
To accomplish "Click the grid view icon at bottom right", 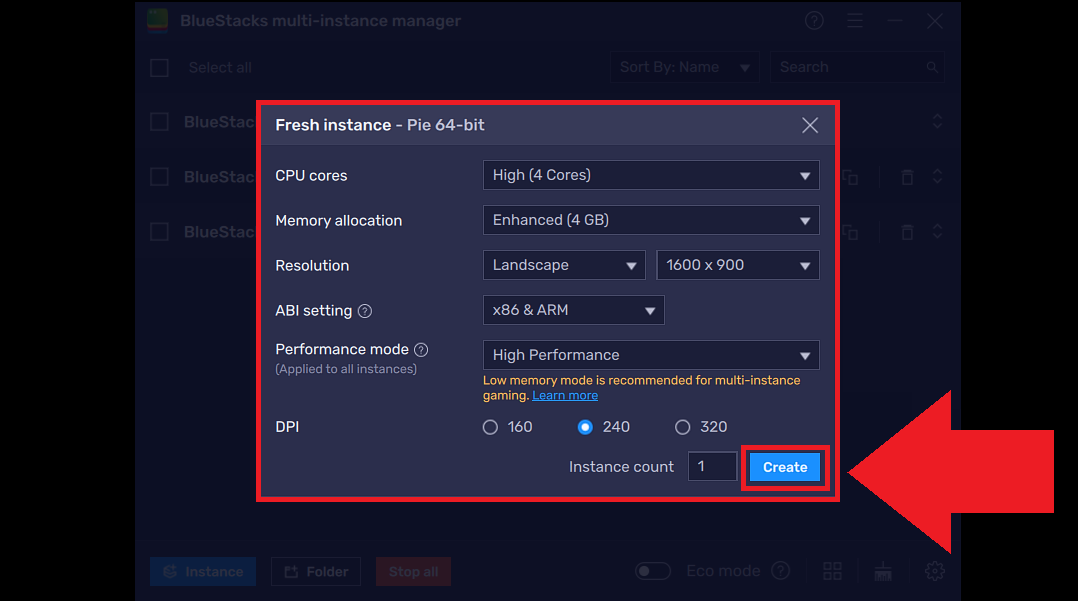I will [x=832, y=571].
